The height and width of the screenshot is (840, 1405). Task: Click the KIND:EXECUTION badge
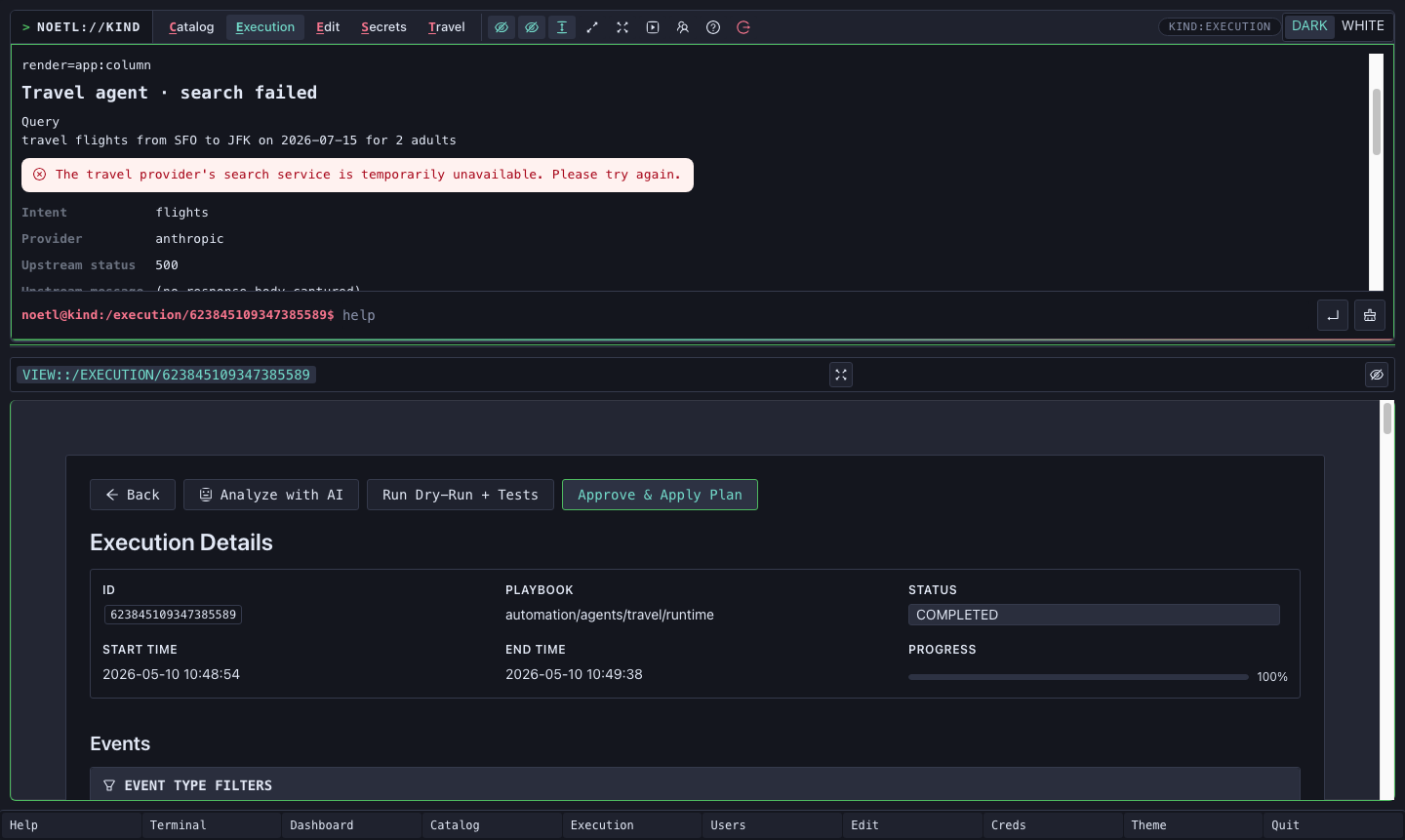click(x=1220, y=26)
